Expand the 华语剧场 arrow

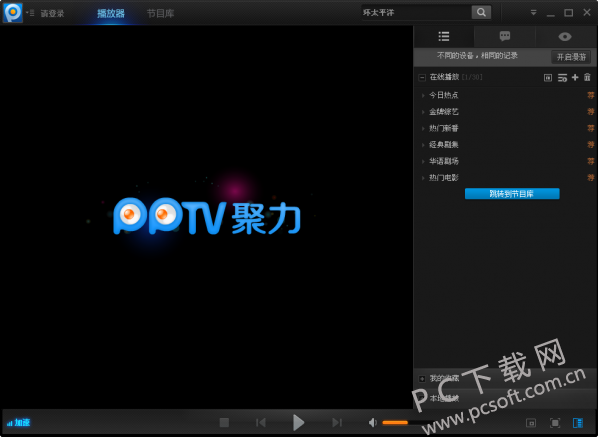click(423, 161)
